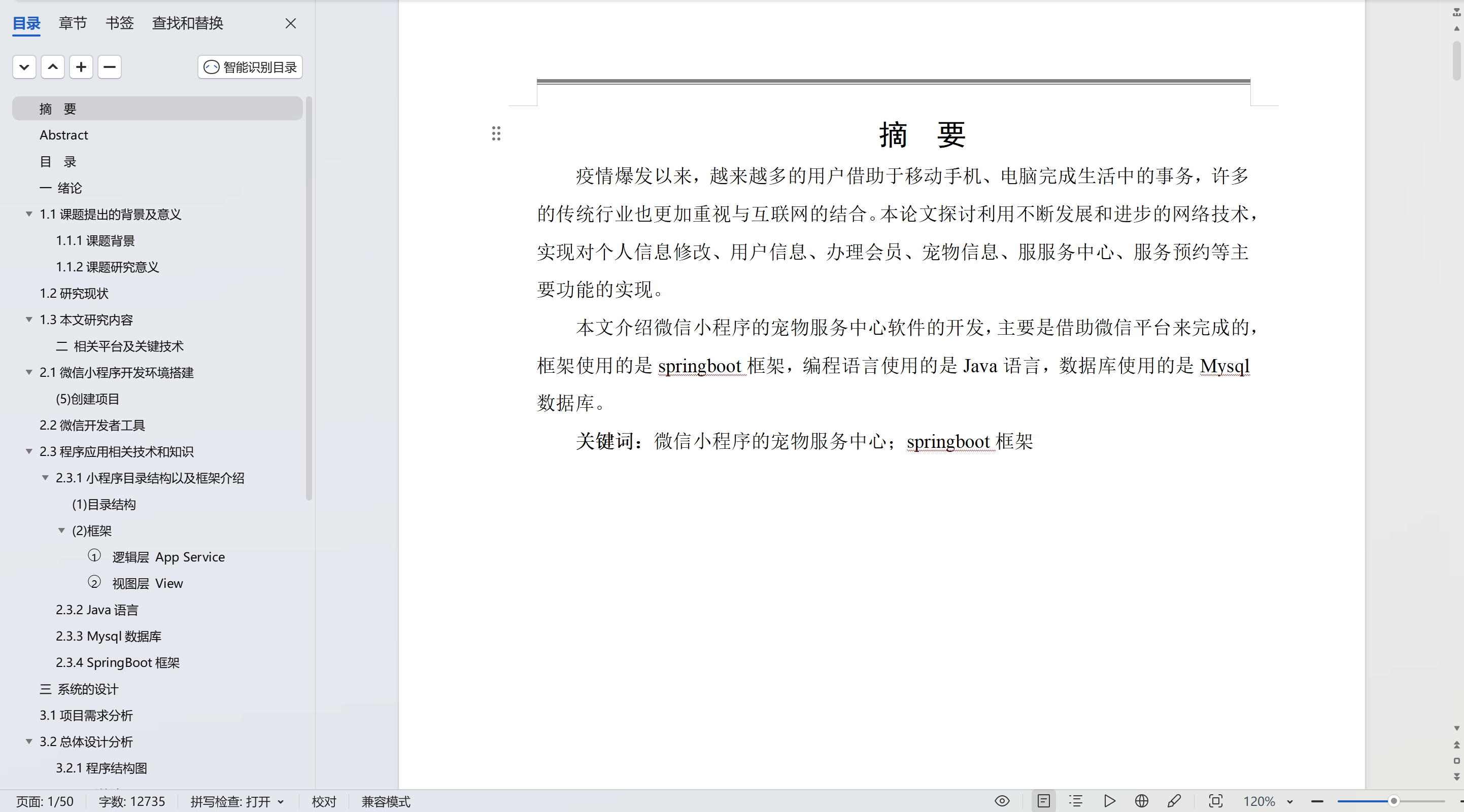The width and height of the screenshot is (1464, 812).
Task: Collapse the (2)框架 outline entry
Action: coord(61,531)
